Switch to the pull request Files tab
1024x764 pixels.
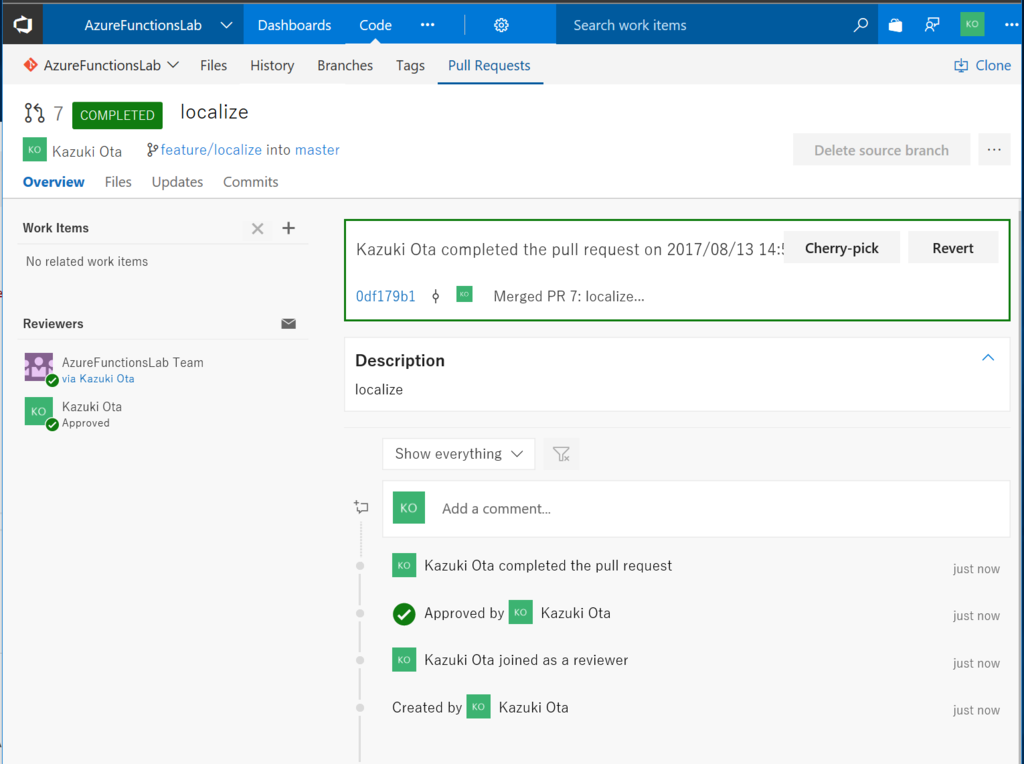pos(118,182)
